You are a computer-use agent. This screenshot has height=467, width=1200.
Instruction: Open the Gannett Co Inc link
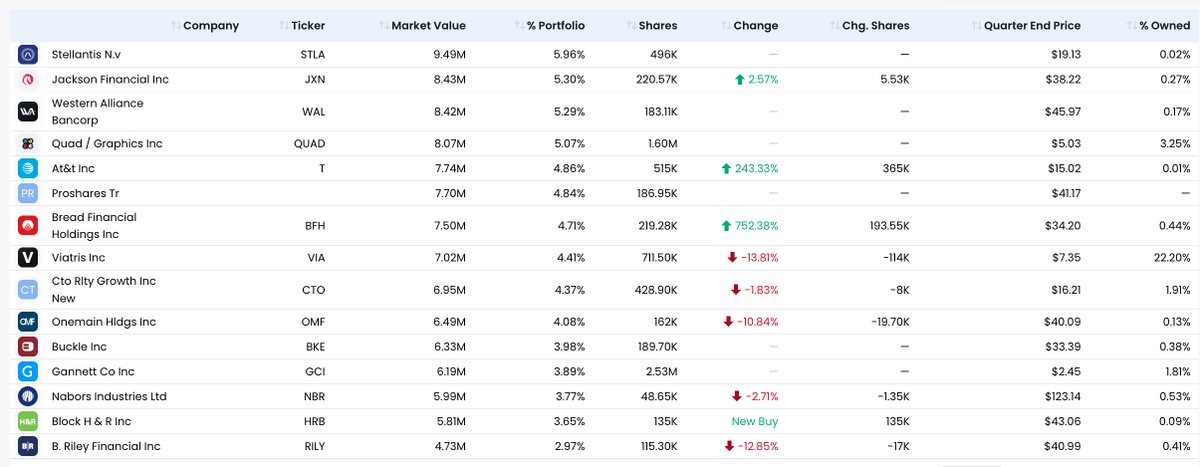92,372
